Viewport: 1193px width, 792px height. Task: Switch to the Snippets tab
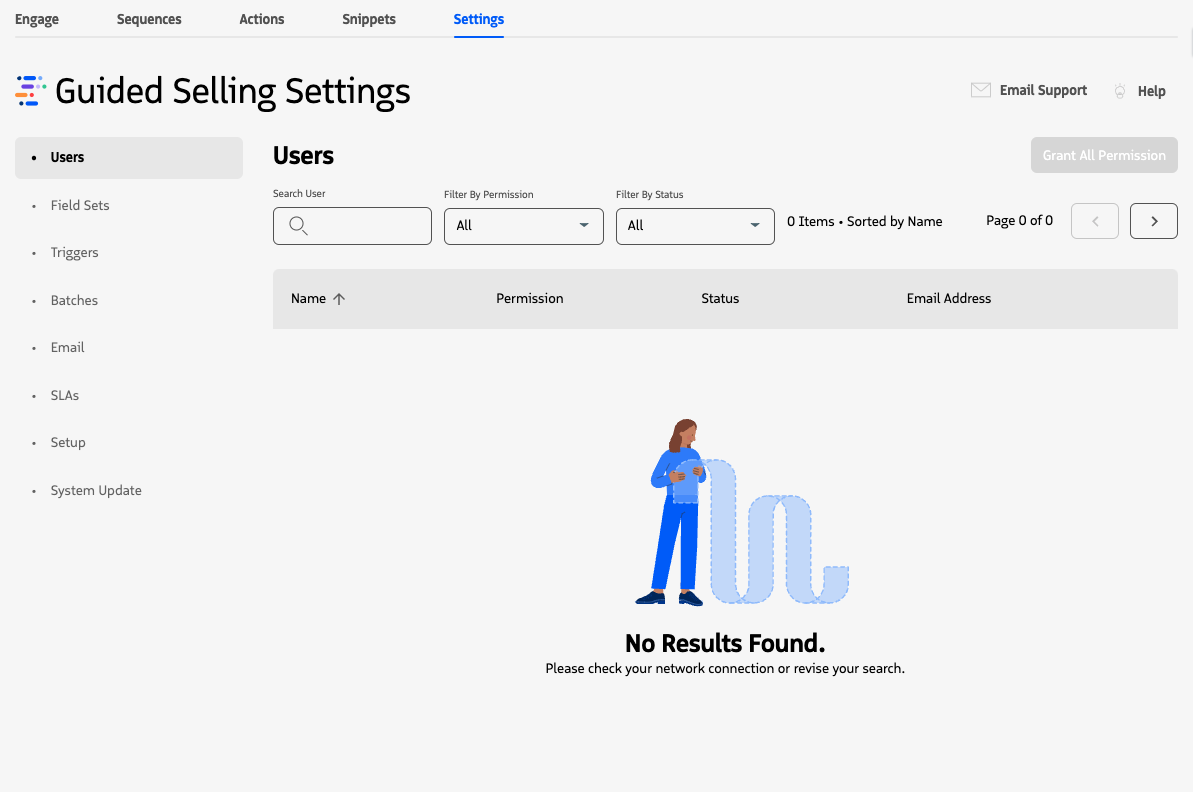pos(368,18)
